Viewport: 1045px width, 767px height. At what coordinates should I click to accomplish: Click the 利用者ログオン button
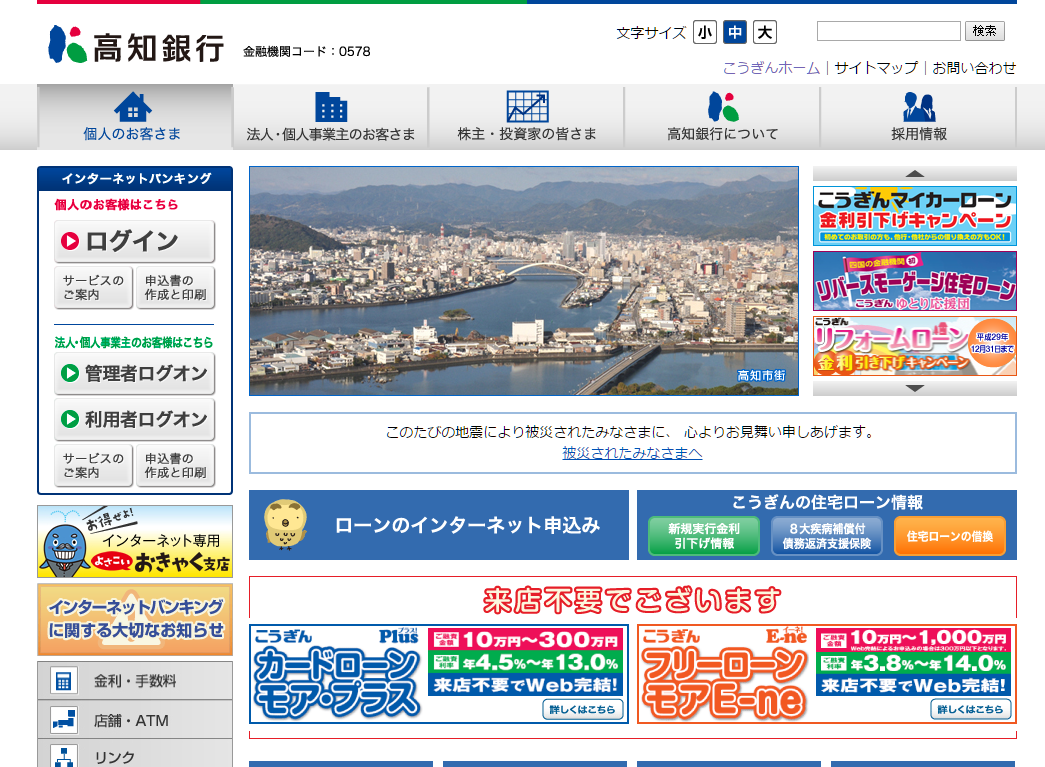(x=135, y=419)
